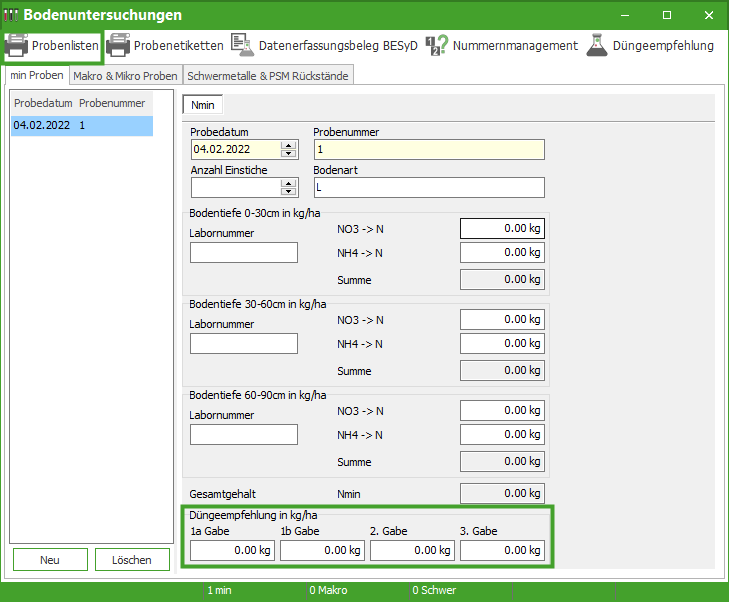Click the Probenummer input field

point(428,150)
